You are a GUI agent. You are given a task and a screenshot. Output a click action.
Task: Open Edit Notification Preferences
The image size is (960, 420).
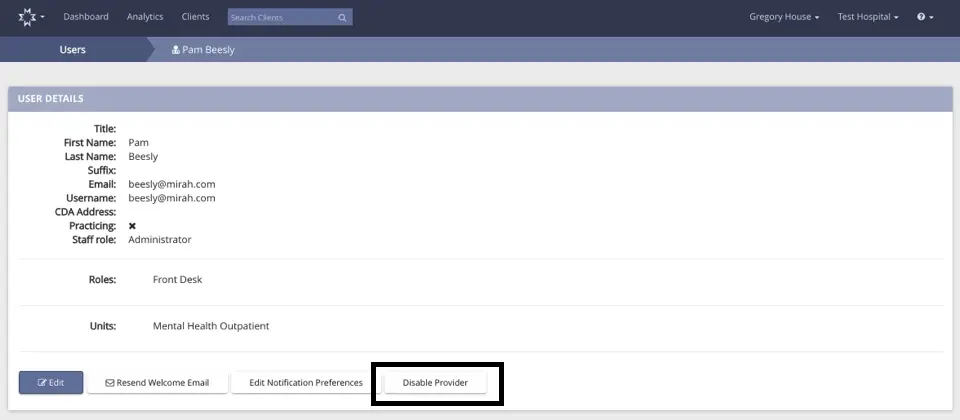click(306, 383)
